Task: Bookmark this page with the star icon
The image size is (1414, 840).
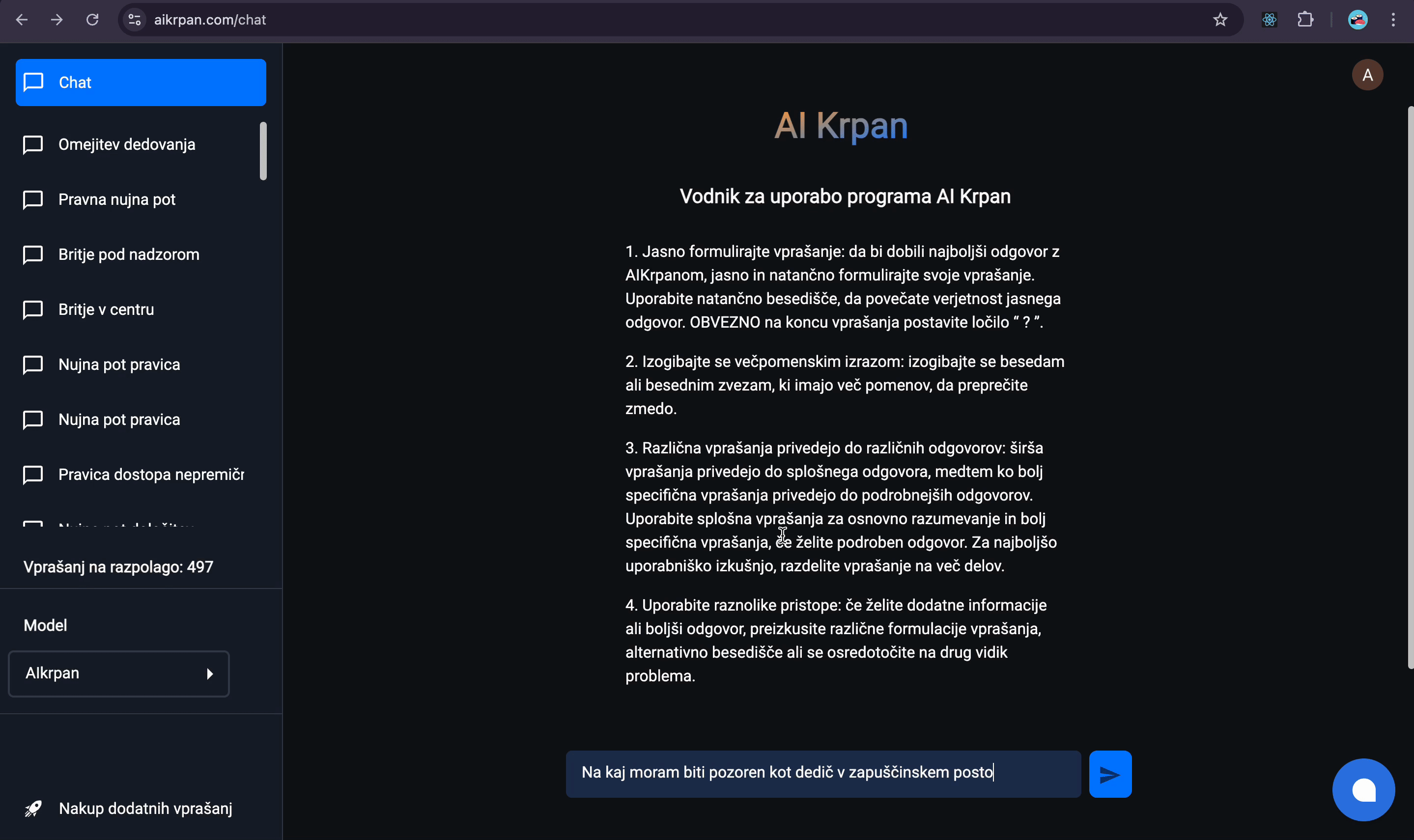Action: point(1220,20)
